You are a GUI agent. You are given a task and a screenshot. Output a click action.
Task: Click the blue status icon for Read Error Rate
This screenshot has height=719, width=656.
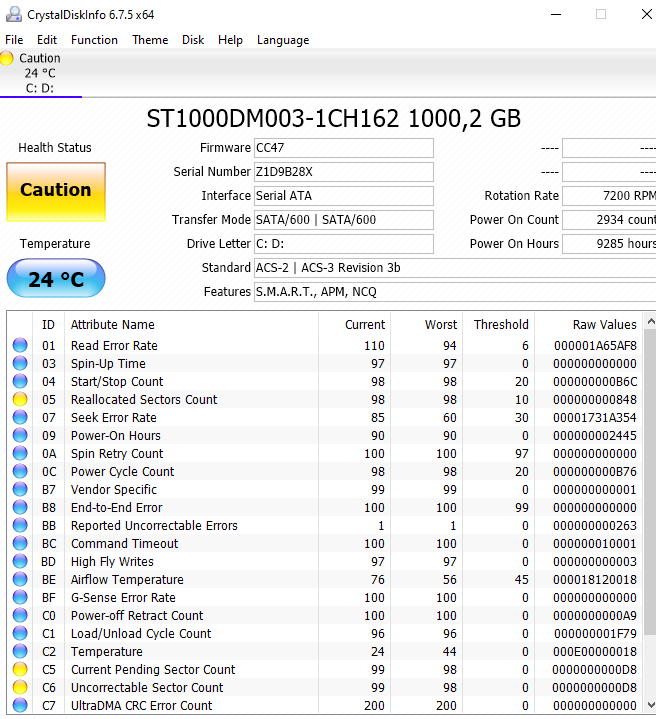[x=20, y=345]
